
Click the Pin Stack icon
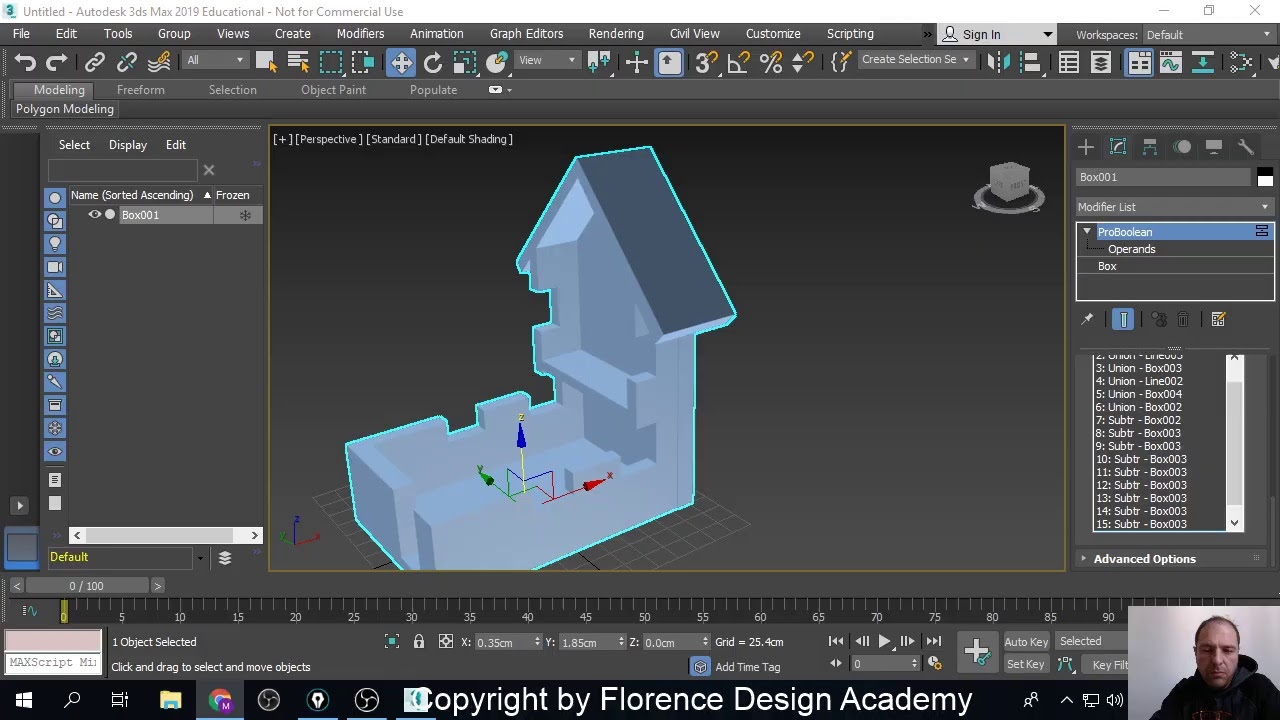pyautogui.click(x=1087, y=319)
